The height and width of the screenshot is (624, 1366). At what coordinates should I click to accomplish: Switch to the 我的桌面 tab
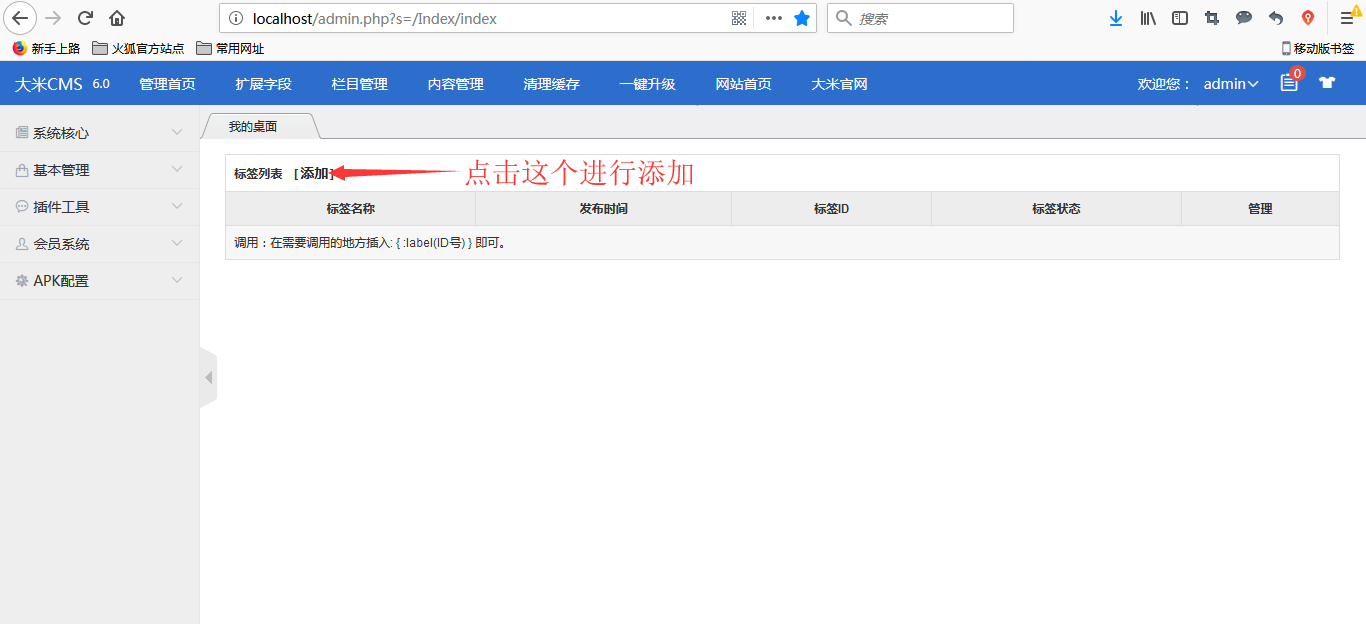click(253, 127)
